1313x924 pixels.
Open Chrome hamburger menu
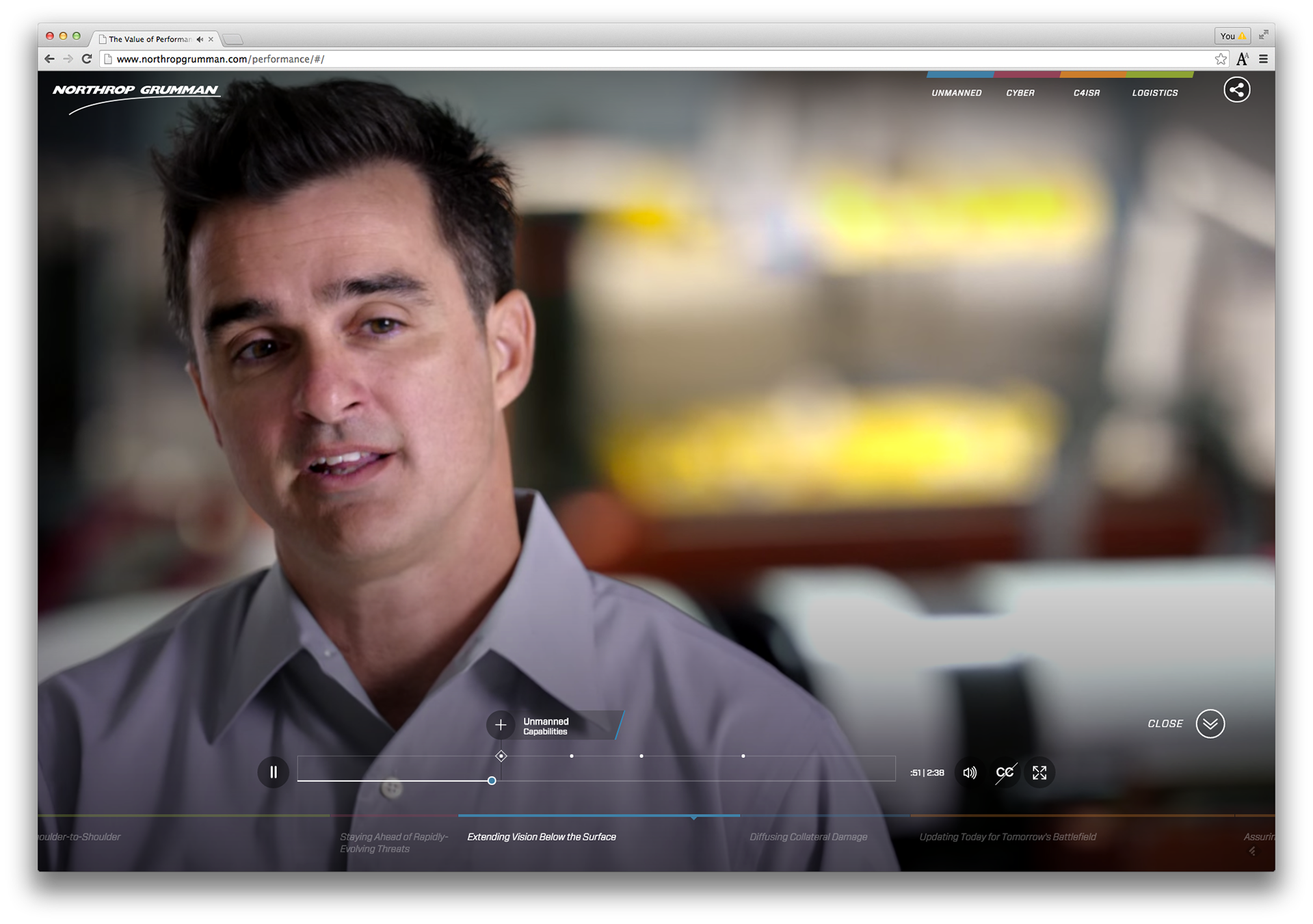(x=1263, y=59)
